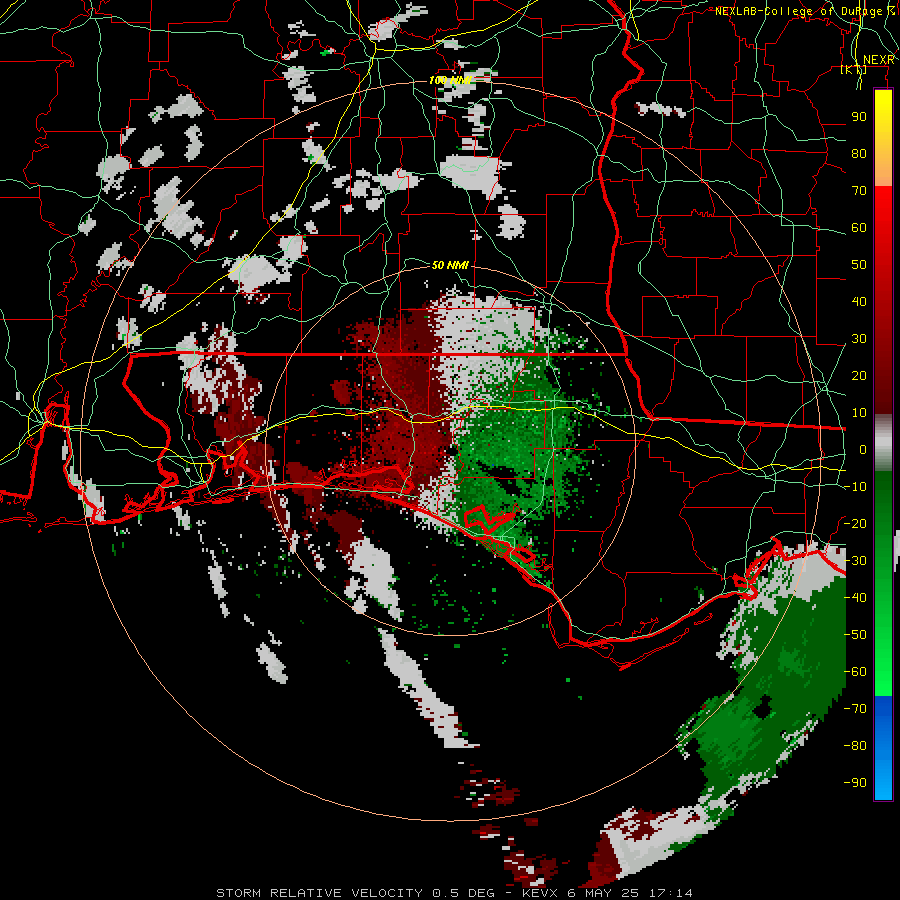Click STORM RELATIVE VELOCITY in the footer caption
This screenshot has width=900, height=900.
point(319,893)
